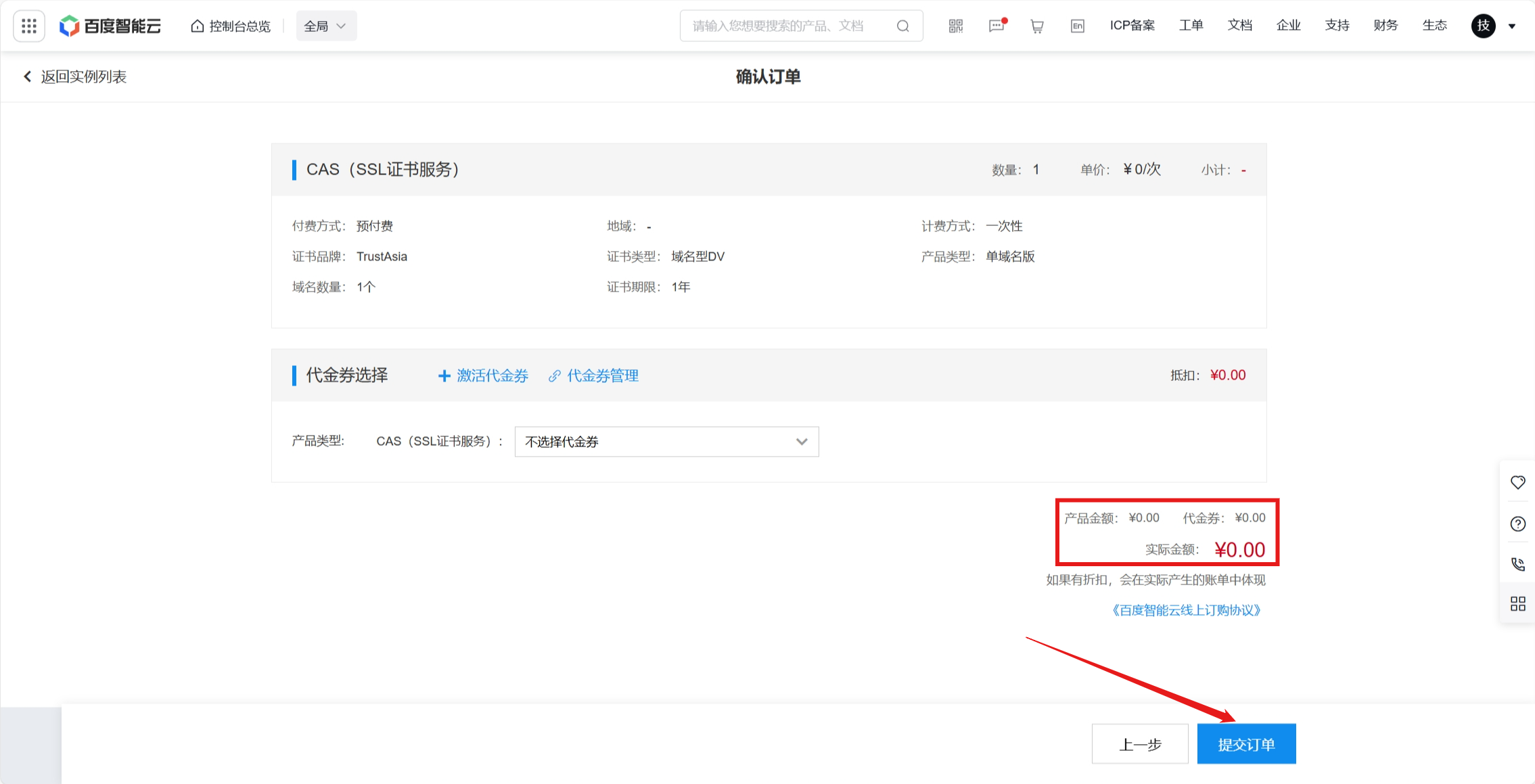Click the 域名型DV certificate type value

tap(697, 256)
